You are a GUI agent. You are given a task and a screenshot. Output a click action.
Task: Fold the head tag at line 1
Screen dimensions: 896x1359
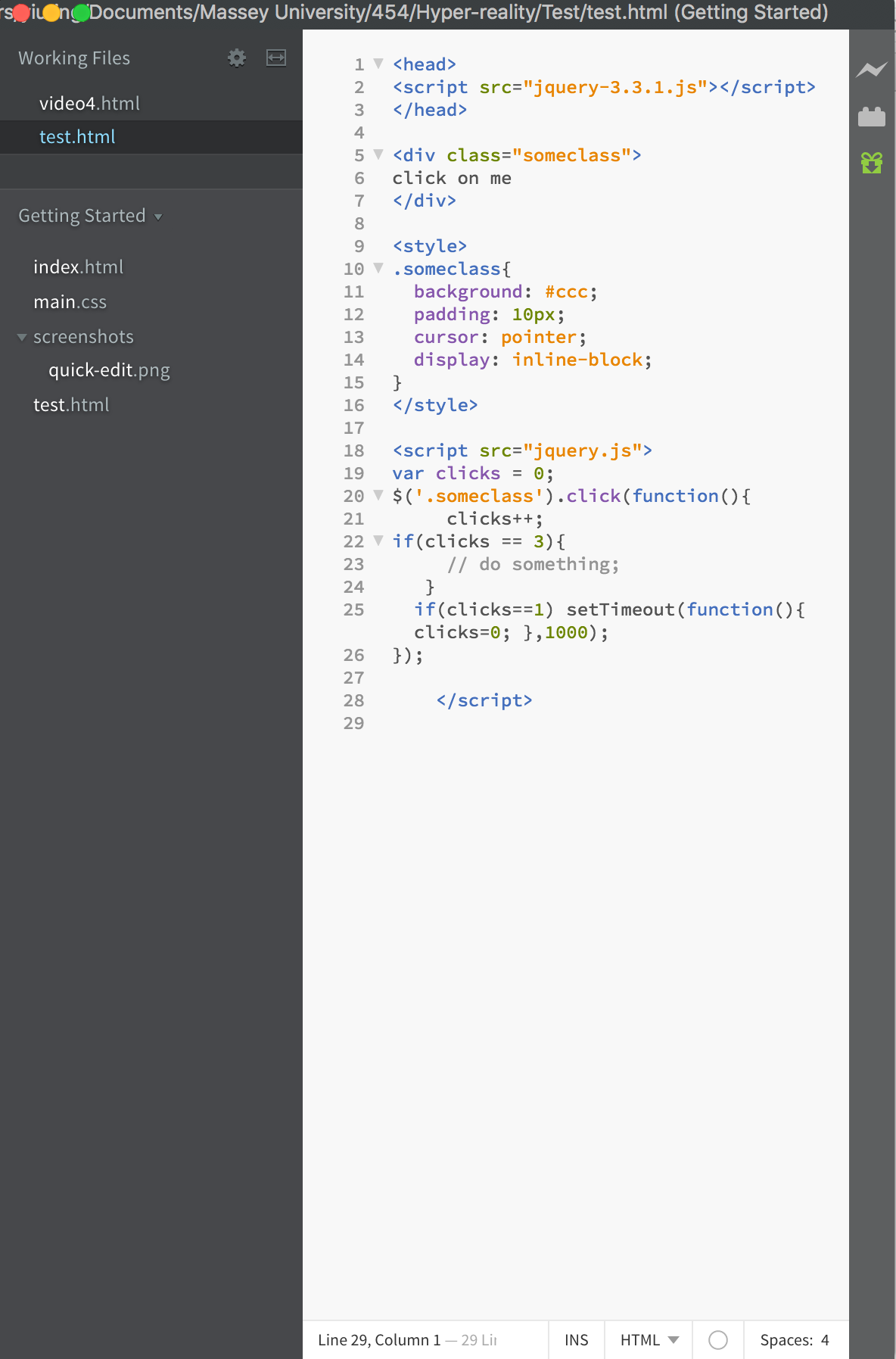[378, 64]
